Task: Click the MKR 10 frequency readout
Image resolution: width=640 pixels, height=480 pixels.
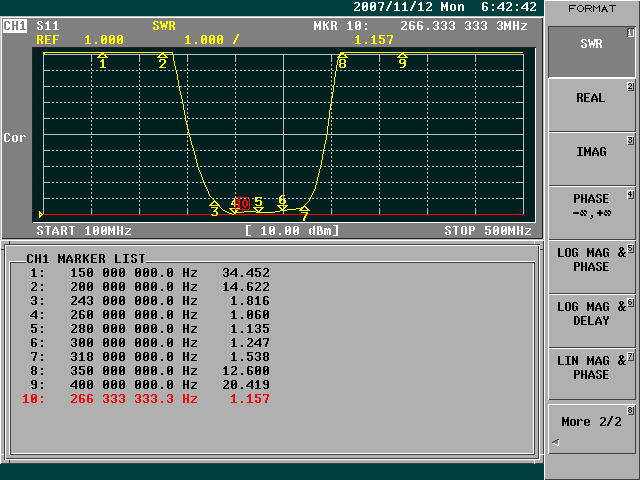Action: (420, 26)
